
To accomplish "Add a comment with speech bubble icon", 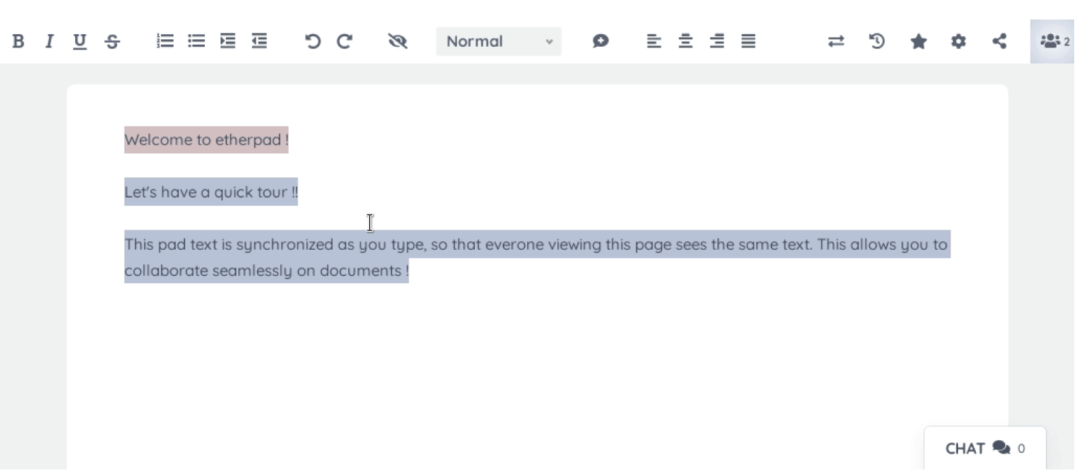I will [x=601, y=41].
